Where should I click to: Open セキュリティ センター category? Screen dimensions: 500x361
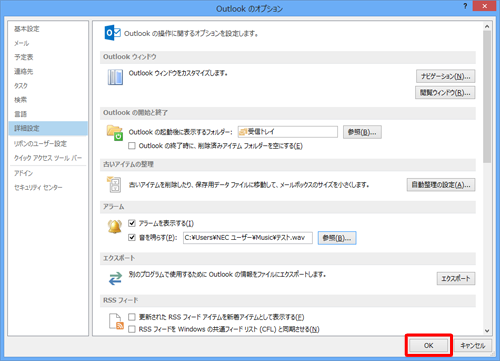48,187
